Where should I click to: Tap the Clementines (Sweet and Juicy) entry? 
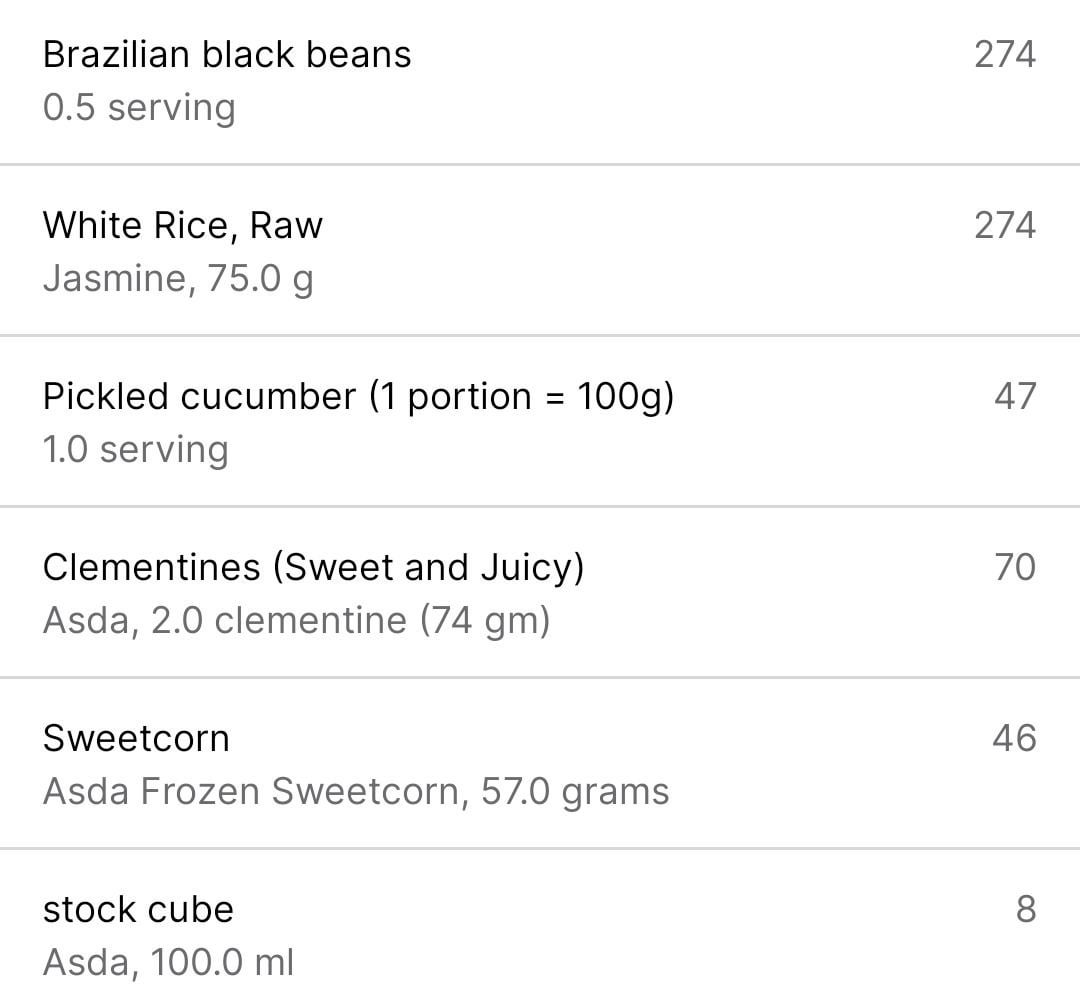(540, 592)
